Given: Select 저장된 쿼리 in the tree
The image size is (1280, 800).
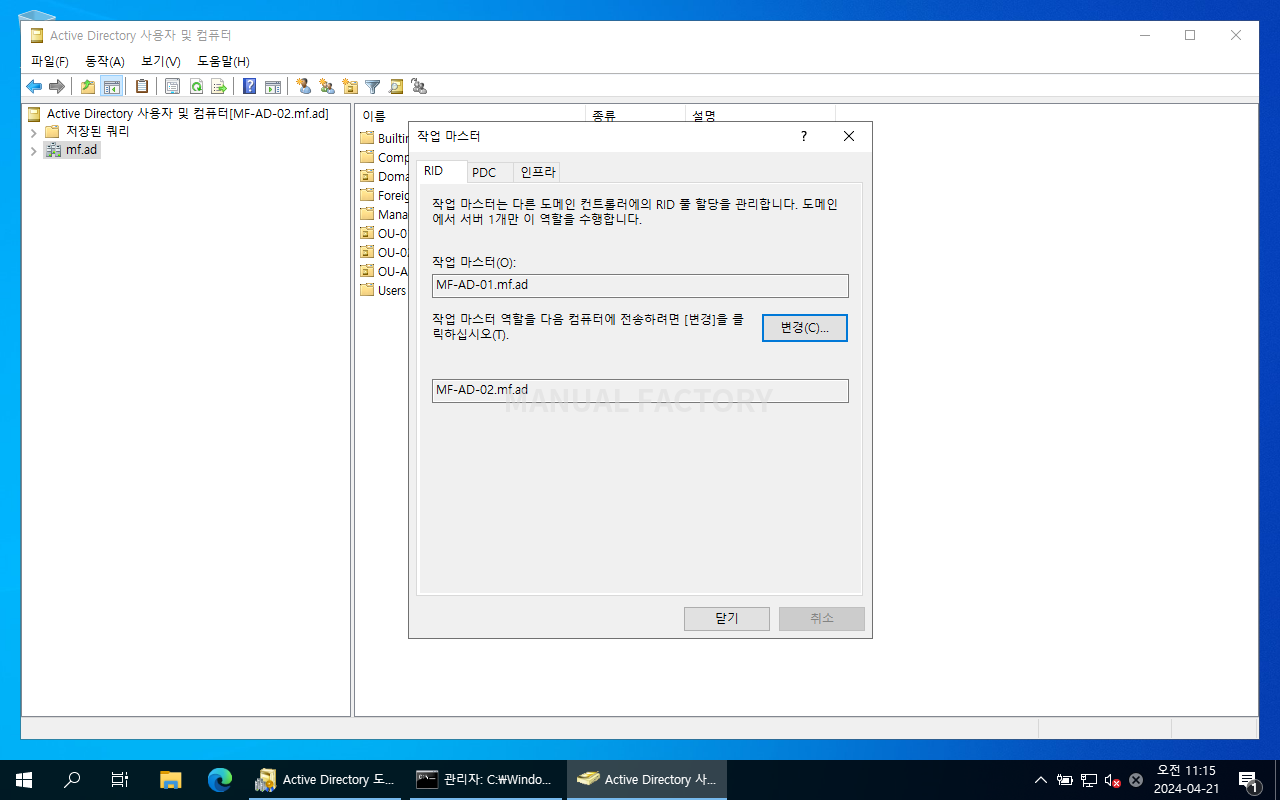Looking at the screenshot, I should tap(97, 132).
